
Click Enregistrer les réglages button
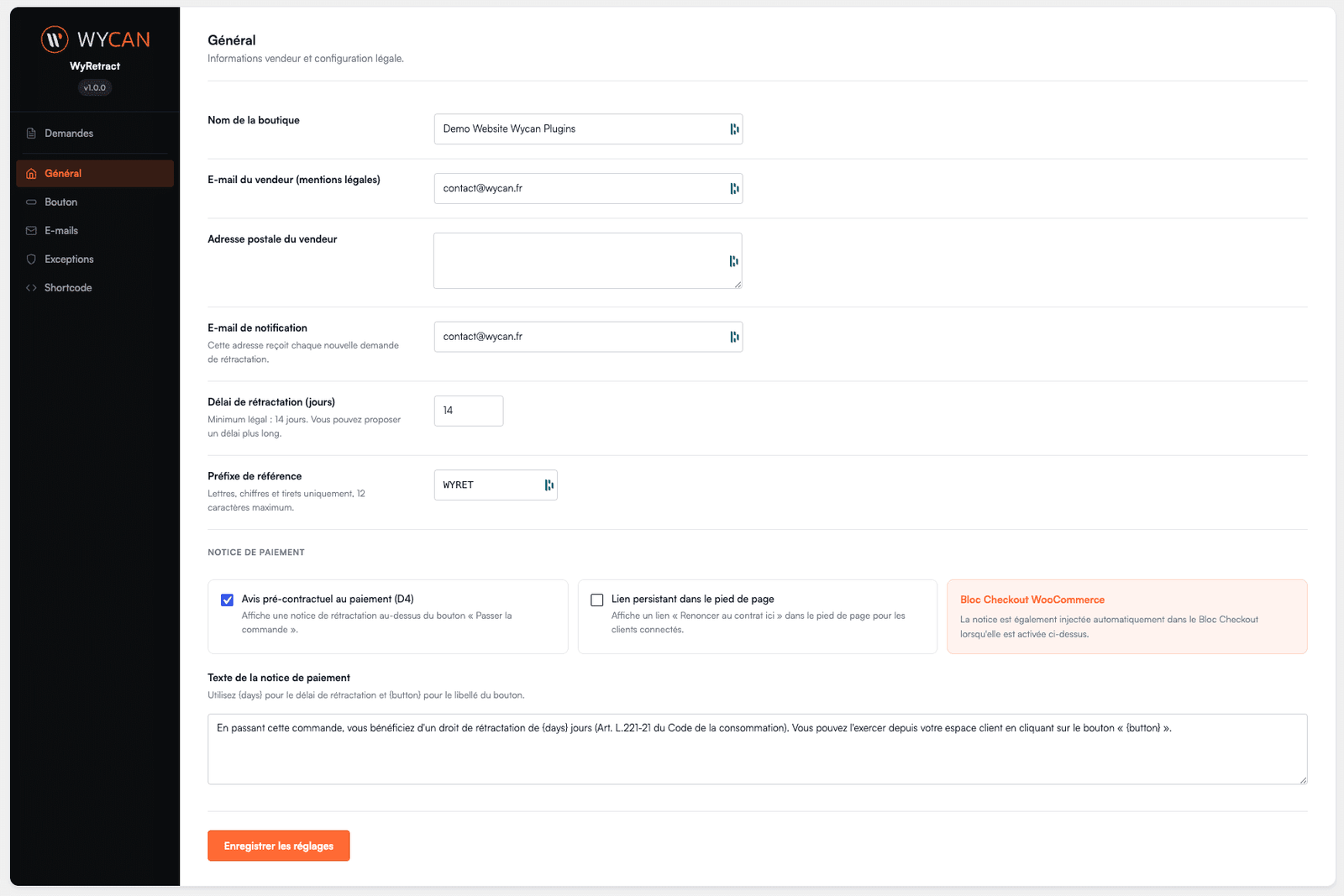[279, 846]
